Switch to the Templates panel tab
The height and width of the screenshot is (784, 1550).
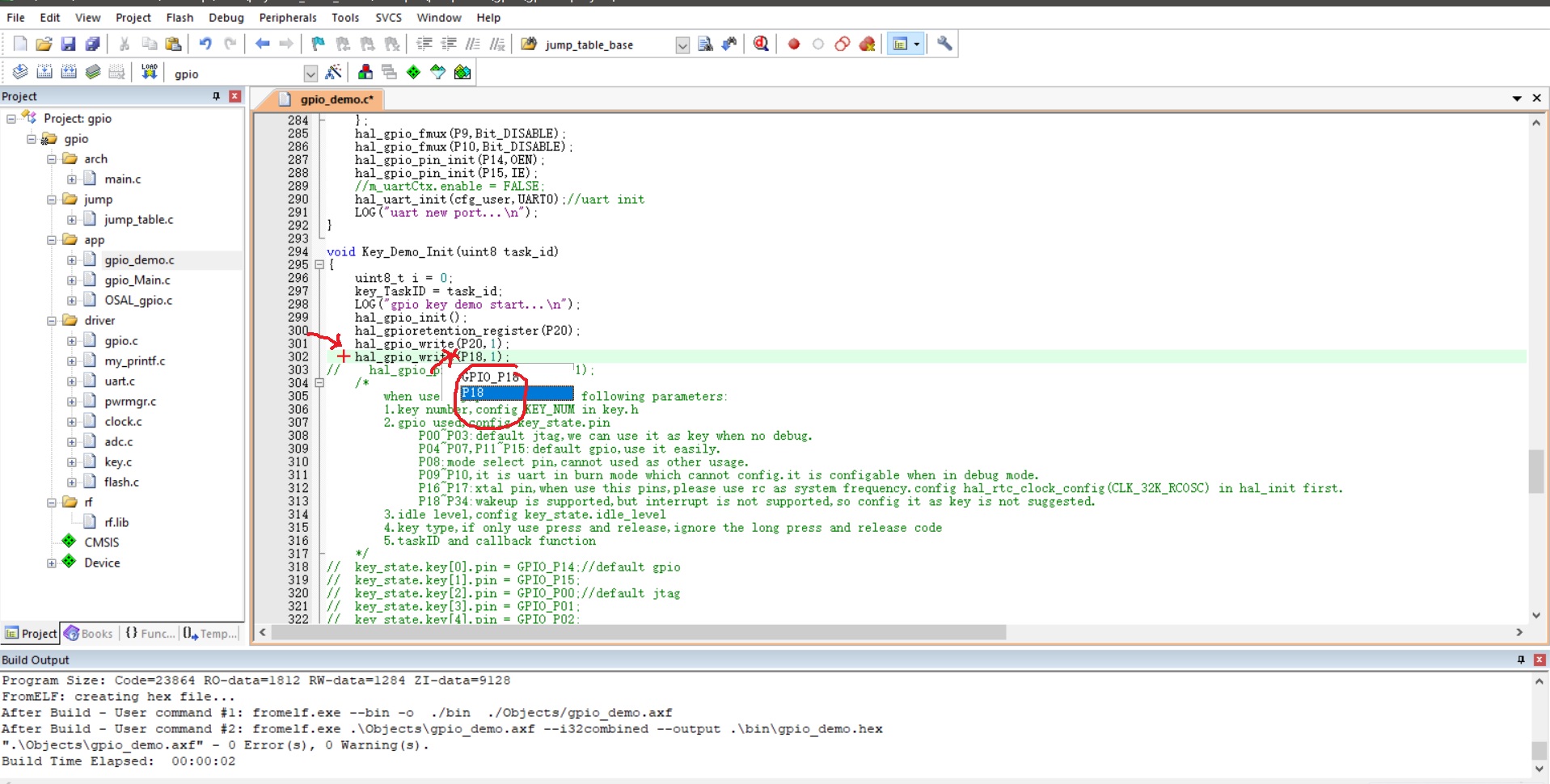tap(211, 634)
